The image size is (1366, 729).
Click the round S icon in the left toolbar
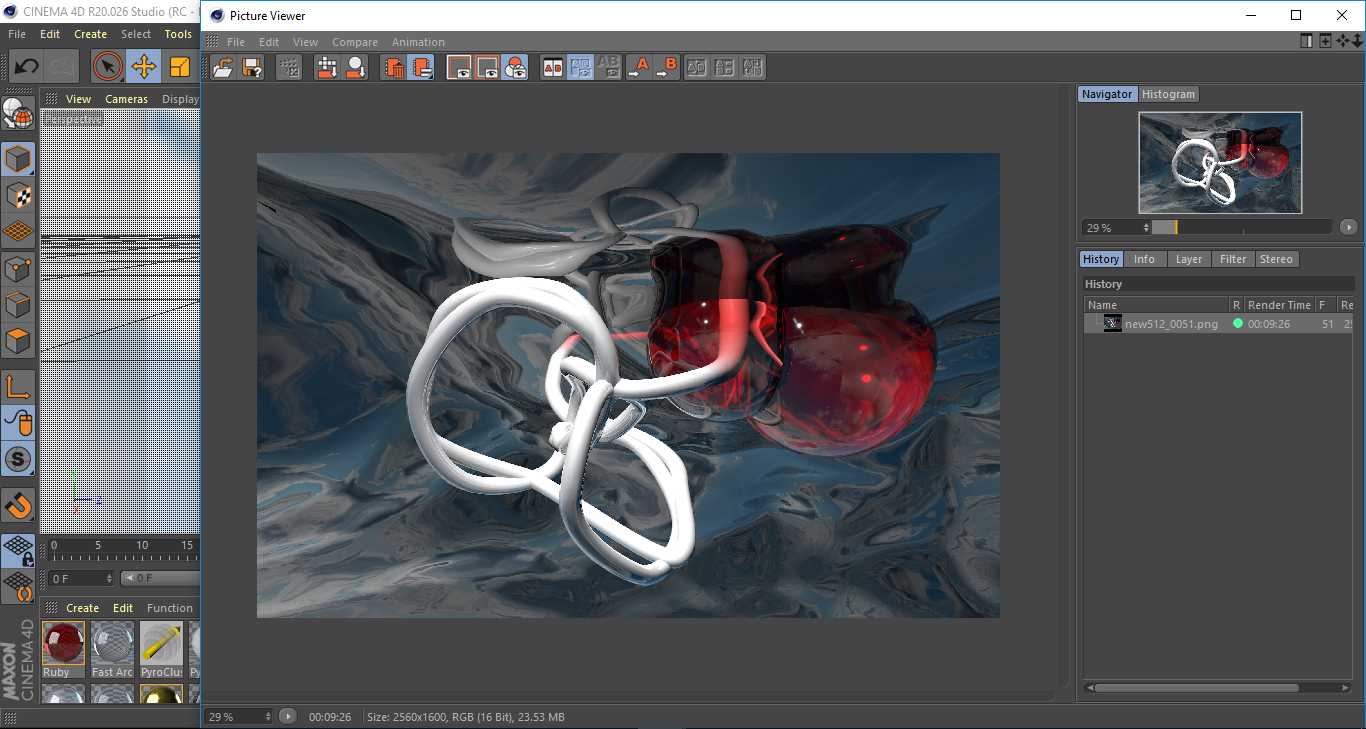click(18, 460)
